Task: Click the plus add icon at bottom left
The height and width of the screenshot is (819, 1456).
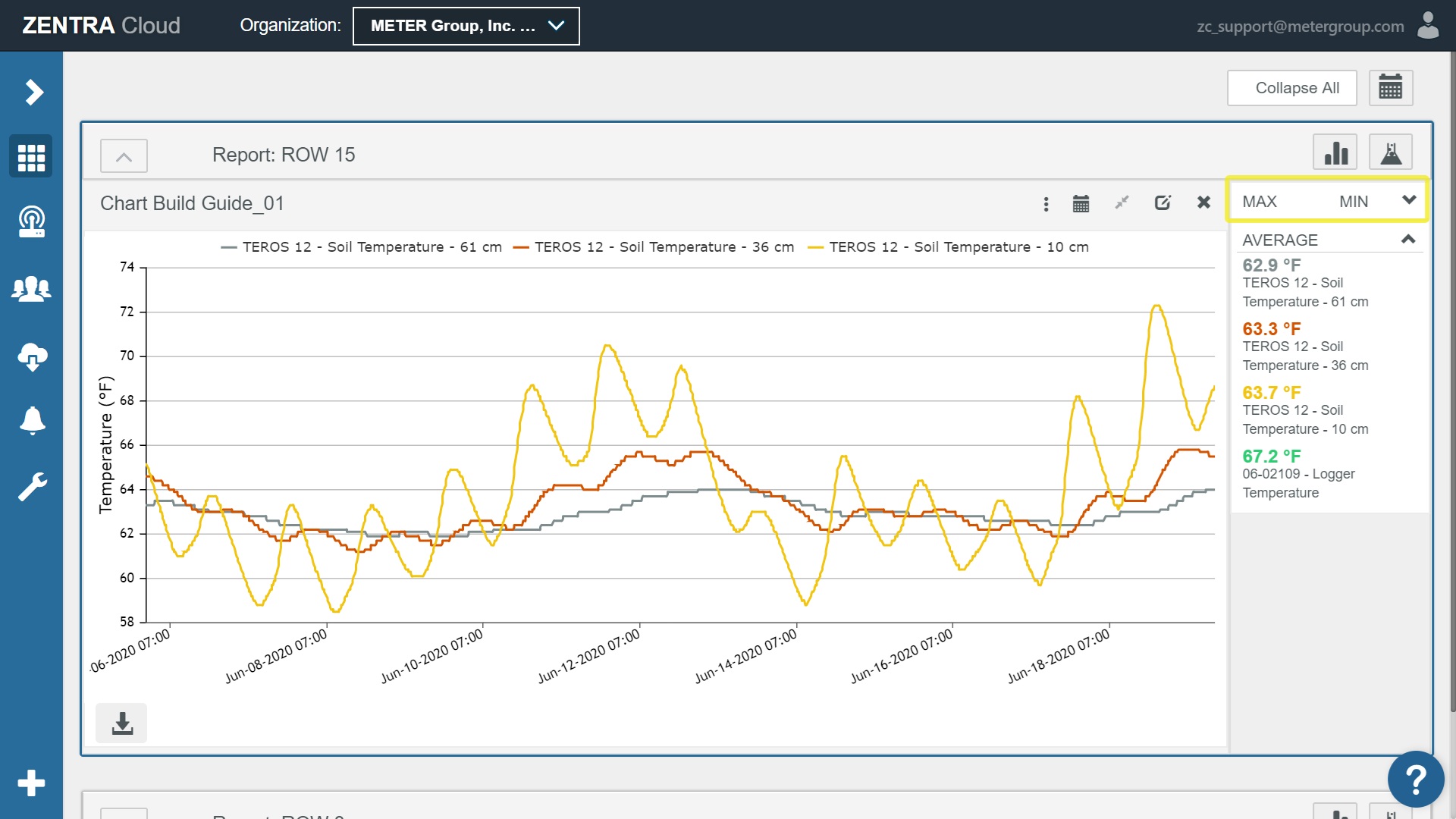Action: click(x=31, y=783)
